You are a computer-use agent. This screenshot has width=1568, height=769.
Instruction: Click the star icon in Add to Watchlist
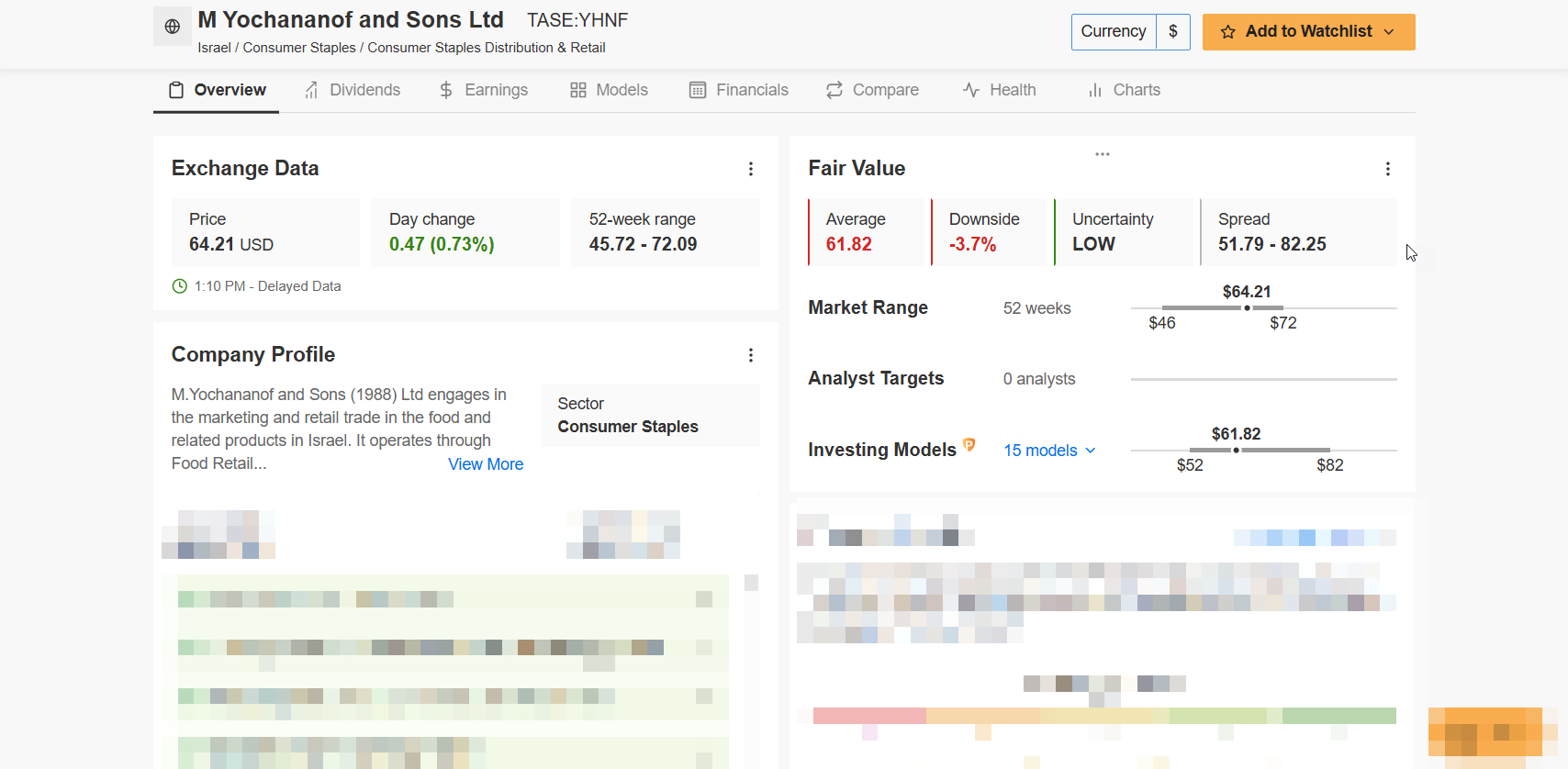(1228, 32)
